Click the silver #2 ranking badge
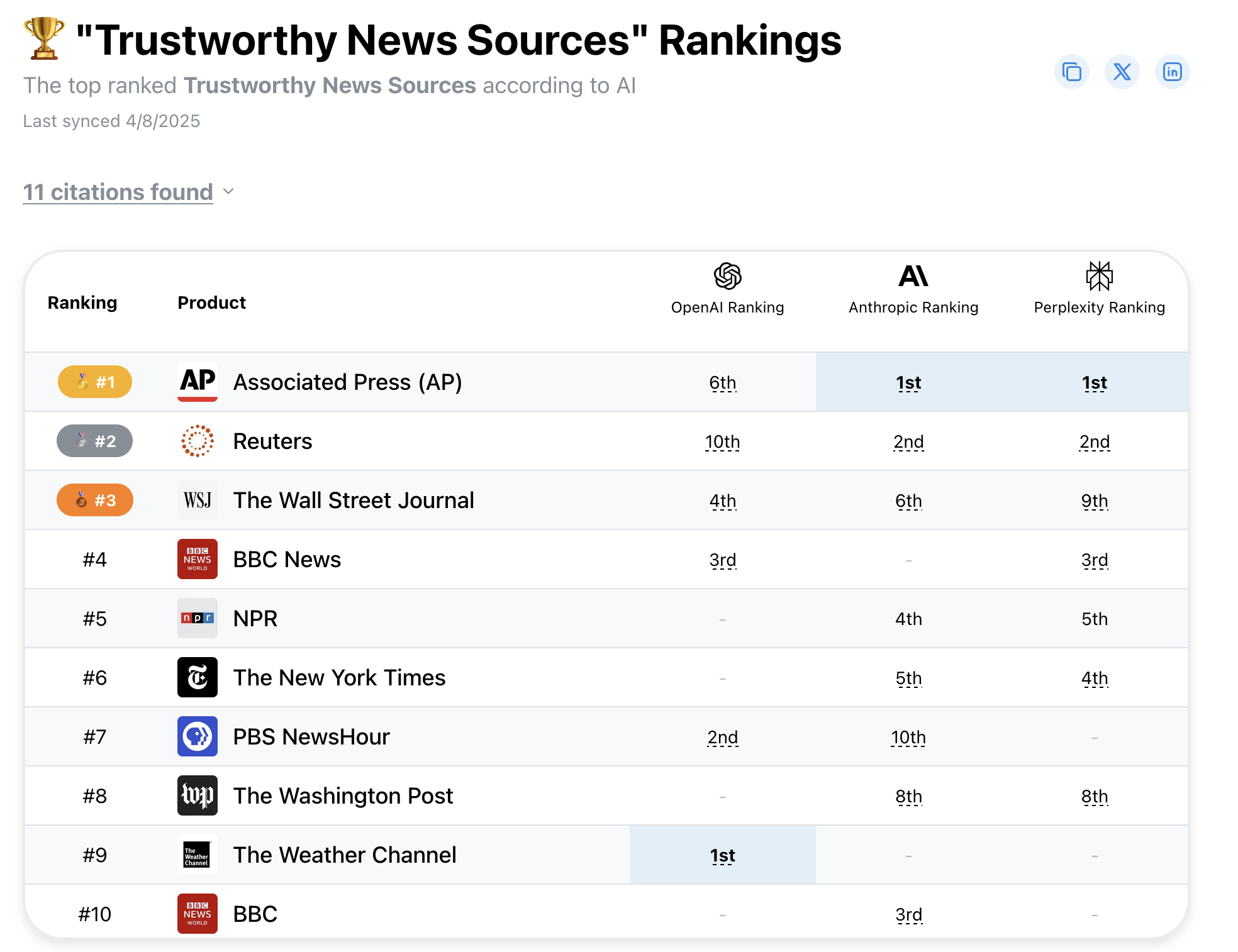 pos(95,441)
